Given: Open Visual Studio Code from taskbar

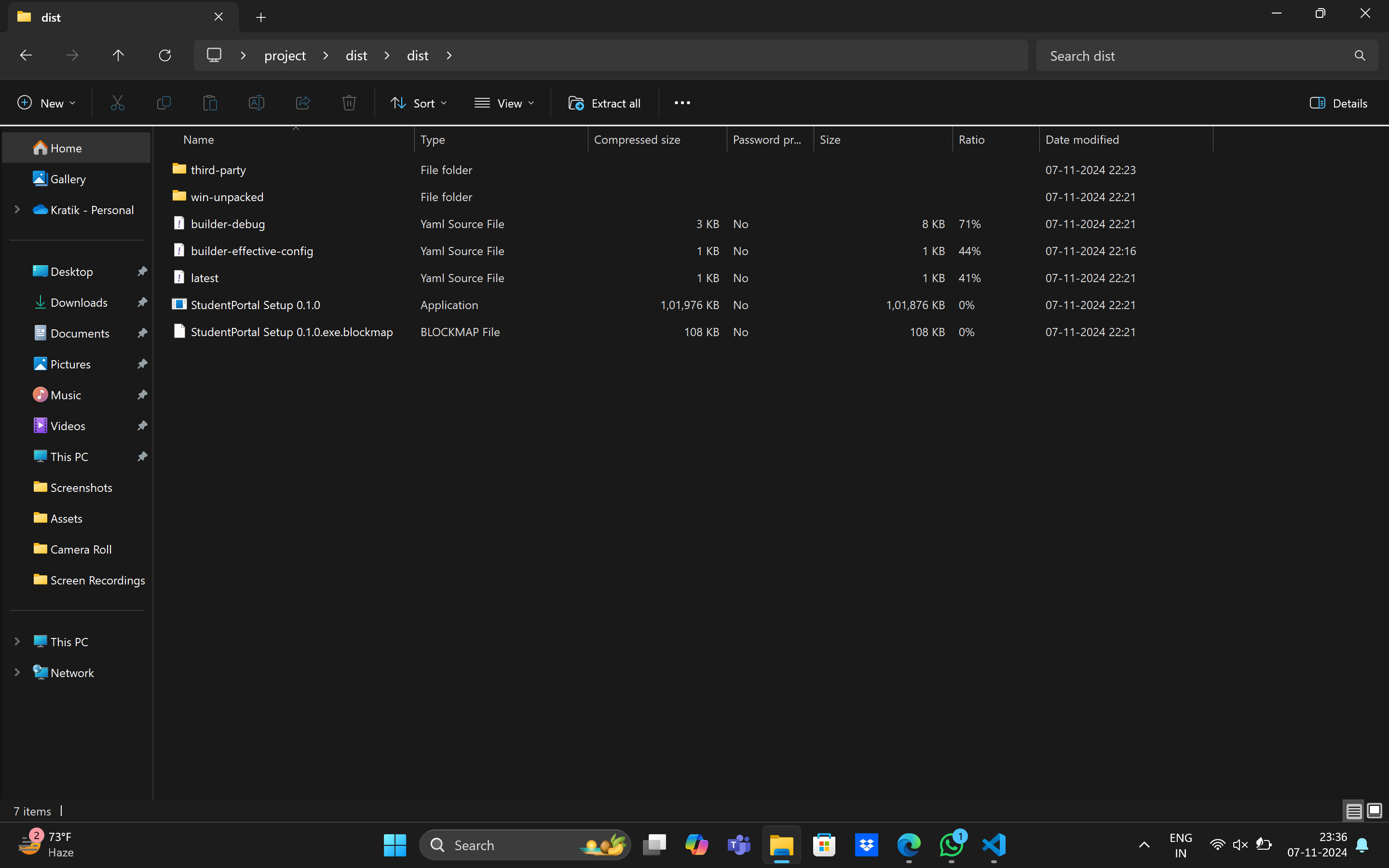Looking at the screenshot, I should point(994,844).
